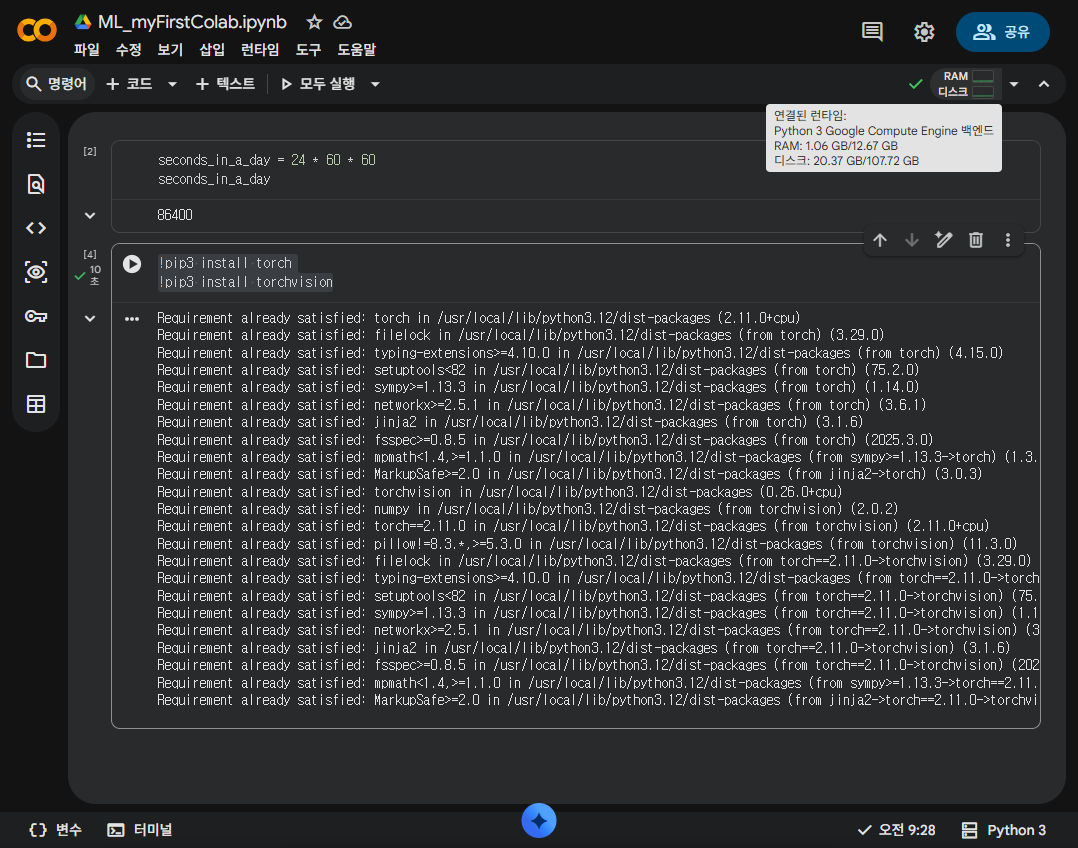
Task: Open the 도움말 menu
Action: 357,50
